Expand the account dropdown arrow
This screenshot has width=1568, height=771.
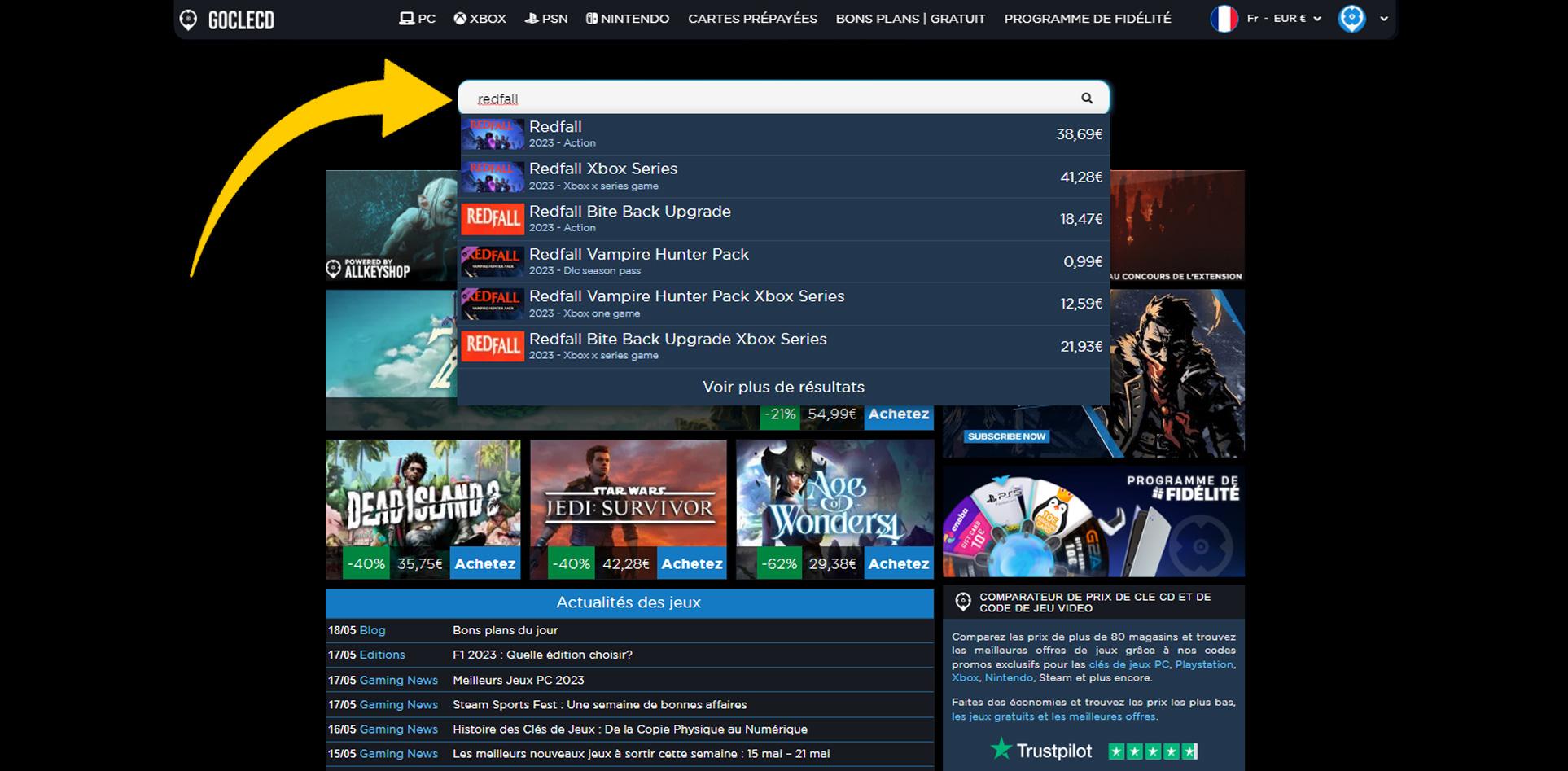[x=1384, y=19]
